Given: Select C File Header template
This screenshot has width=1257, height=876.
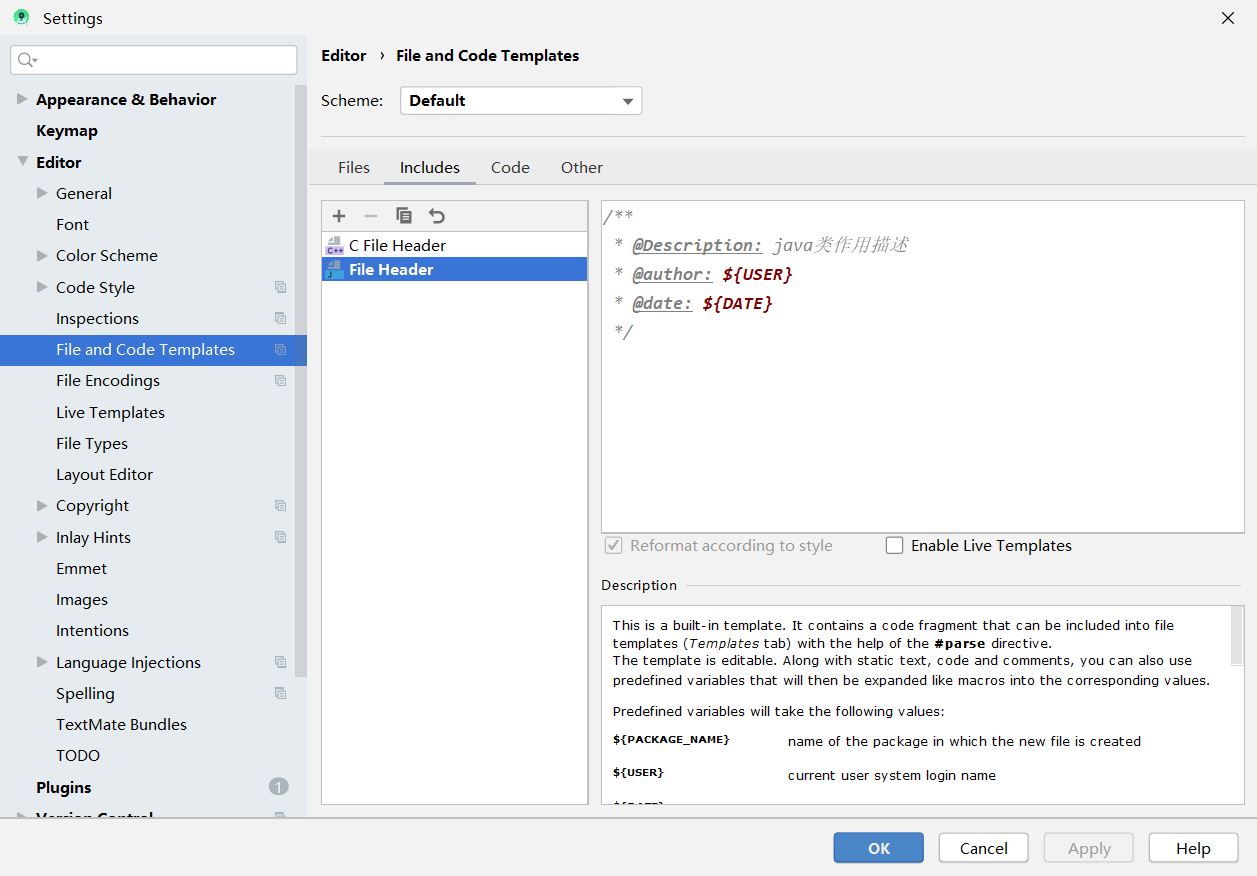Looking at the screenshot, I should point(454,246).
